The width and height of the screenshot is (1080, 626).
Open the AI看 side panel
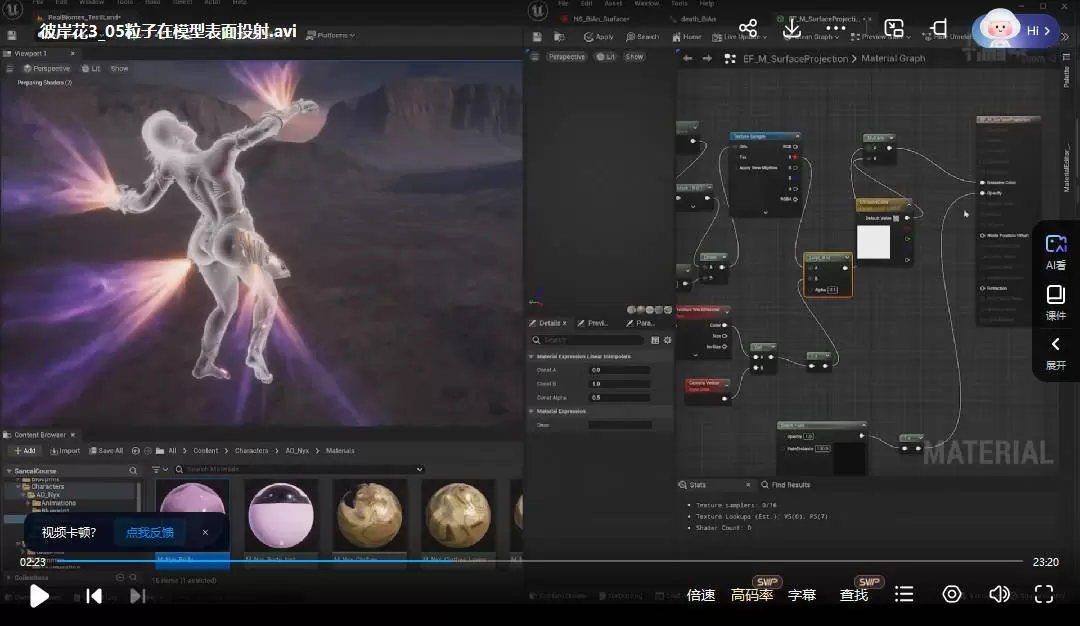click(1055, 252)
